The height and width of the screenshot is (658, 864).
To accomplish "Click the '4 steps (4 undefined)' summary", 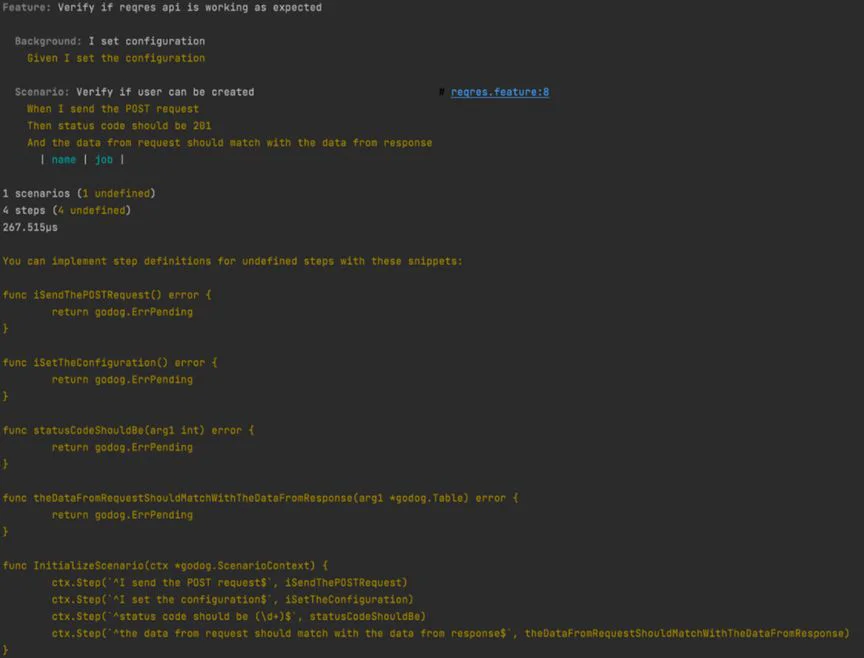I will click(67, 211).
